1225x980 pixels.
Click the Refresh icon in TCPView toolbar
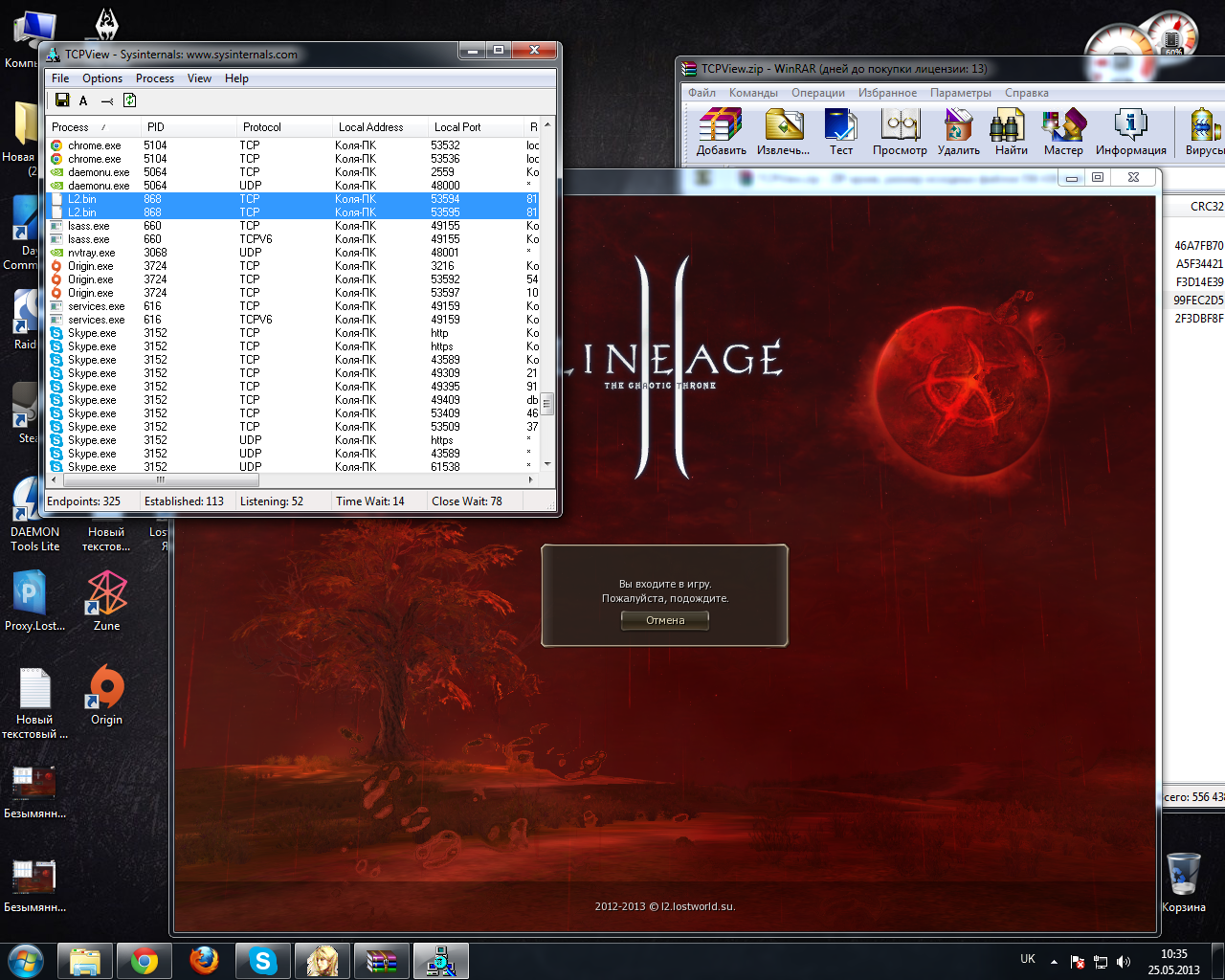point(129,100)
